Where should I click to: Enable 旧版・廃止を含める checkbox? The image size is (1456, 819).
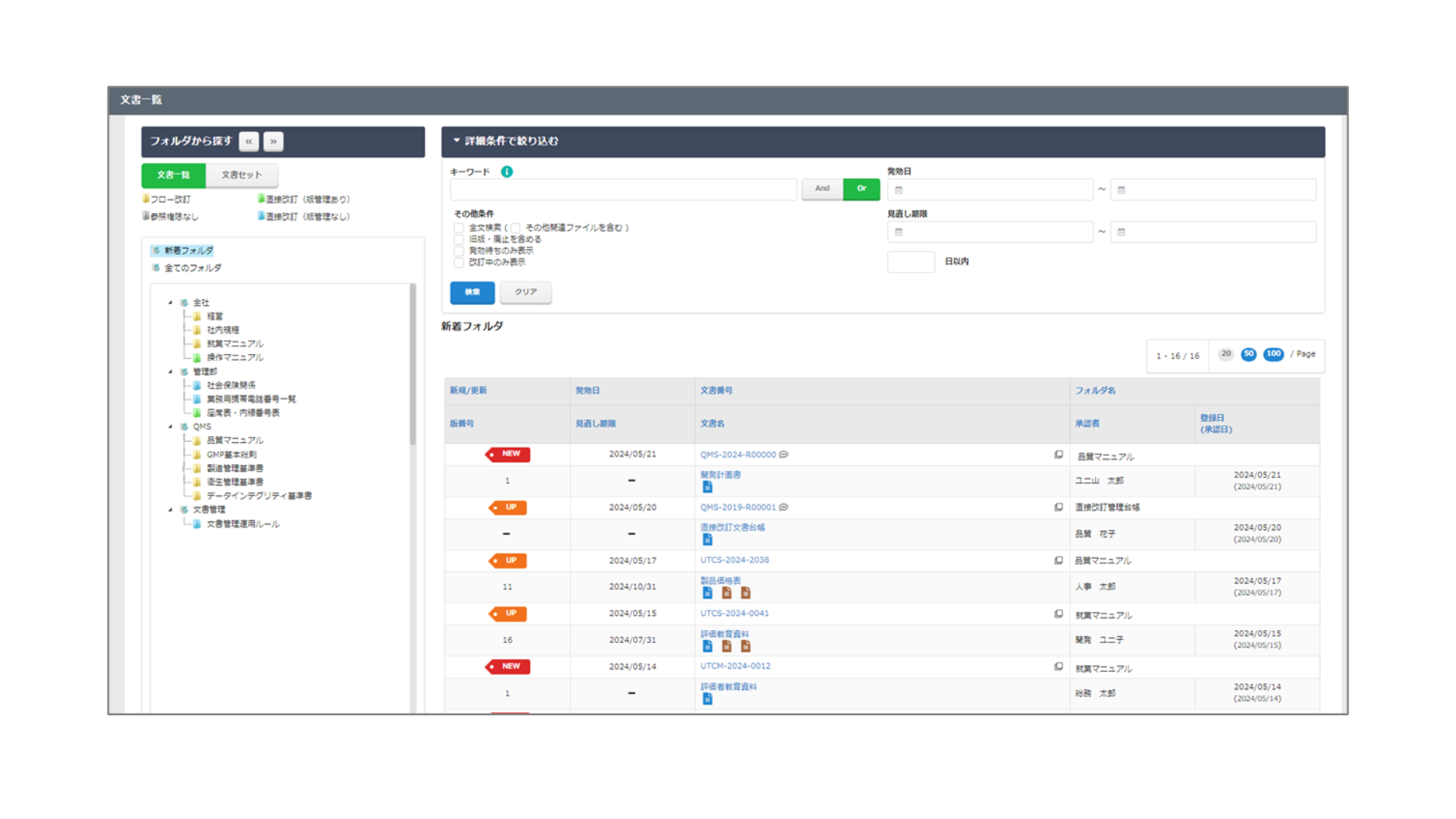459,240
